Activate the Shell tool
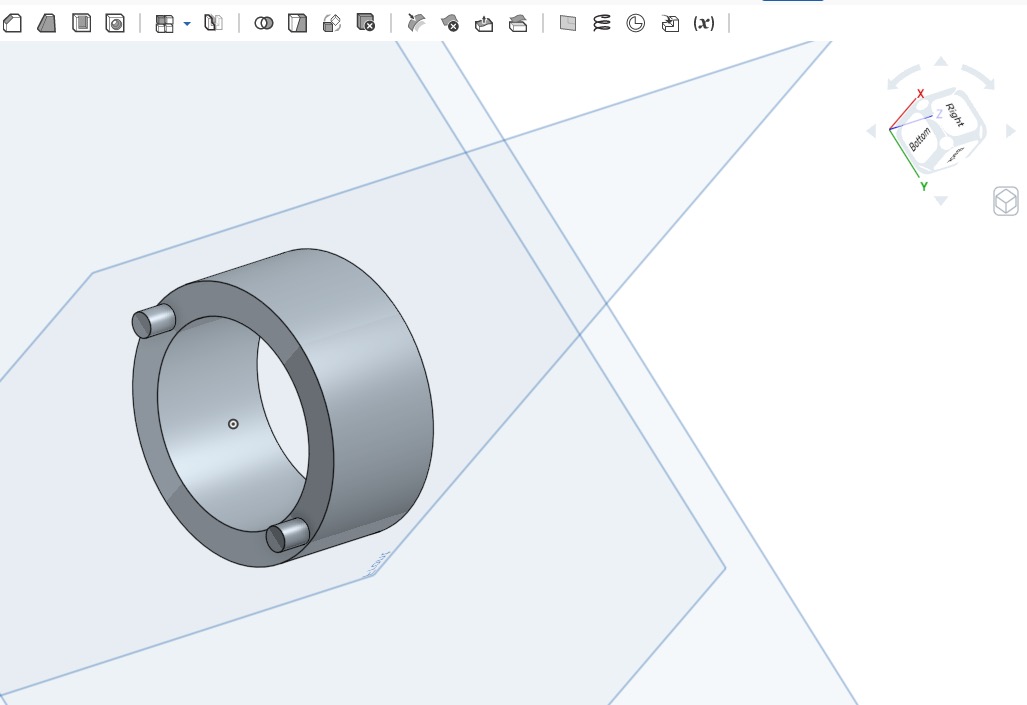This screenshot has width=1027, height=705. (81, 23)
